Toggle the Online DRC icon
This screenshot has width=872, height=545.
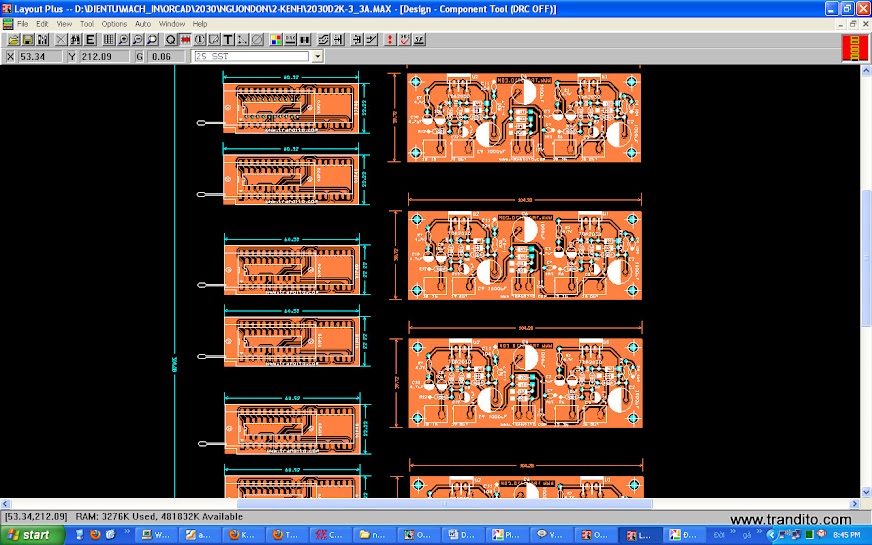290,39
